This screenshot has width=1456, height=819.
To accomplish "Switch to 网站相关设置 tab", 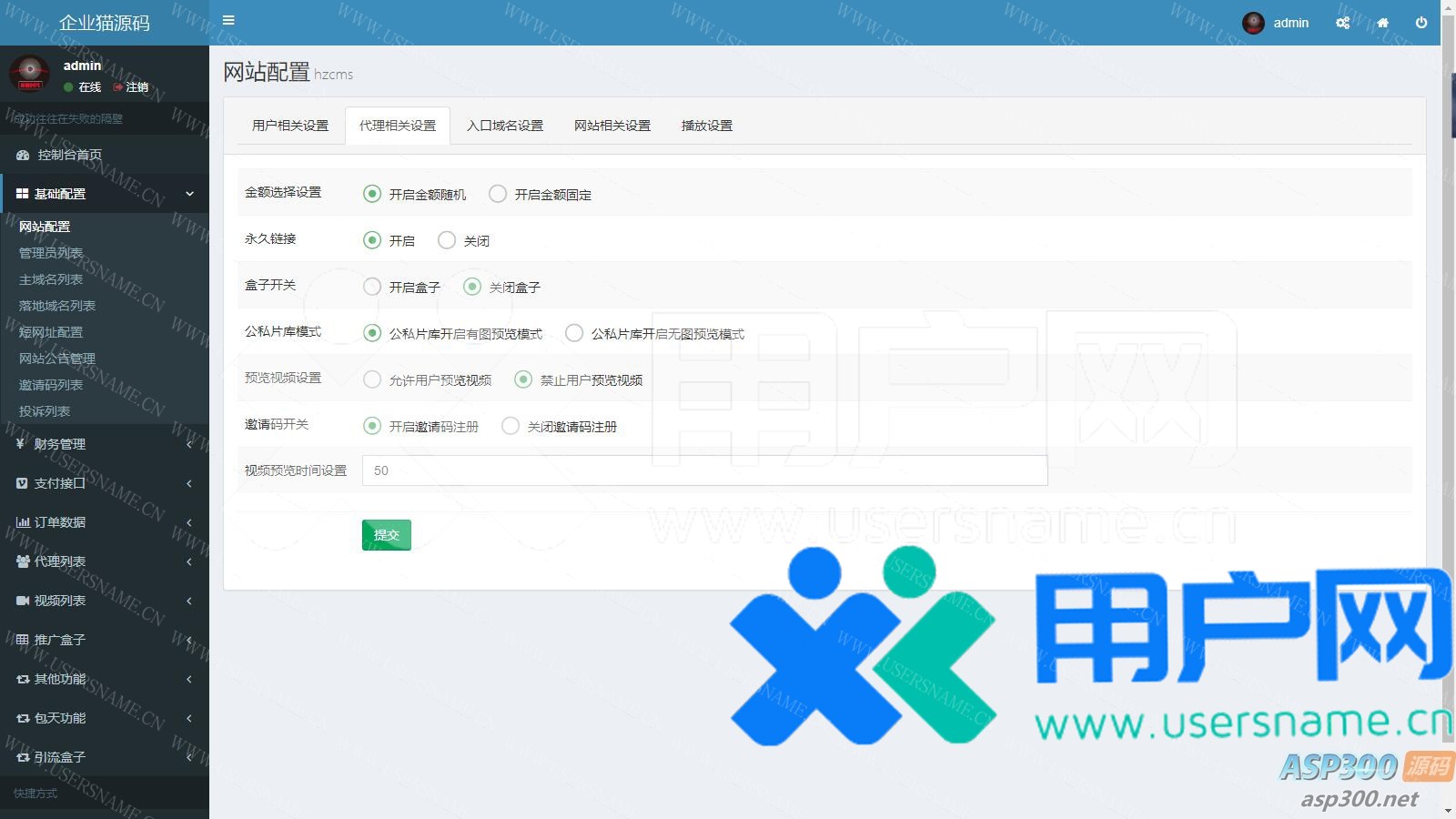I will tap(612, 126).
